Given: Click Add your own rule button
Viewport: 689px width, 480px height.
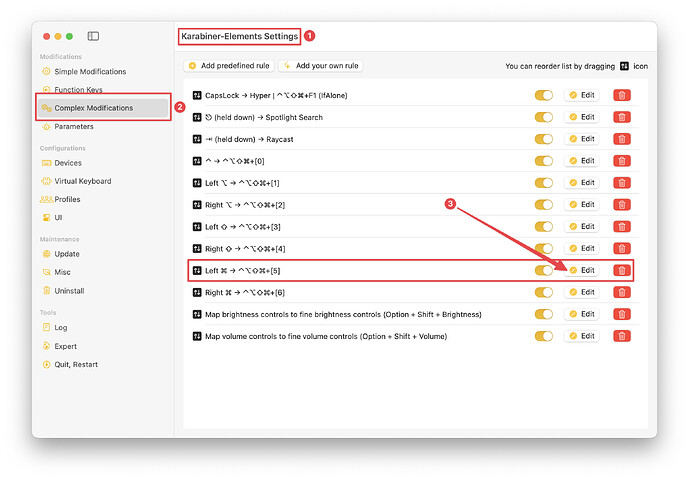Looking at the screenshot, I should click(321, 66).
